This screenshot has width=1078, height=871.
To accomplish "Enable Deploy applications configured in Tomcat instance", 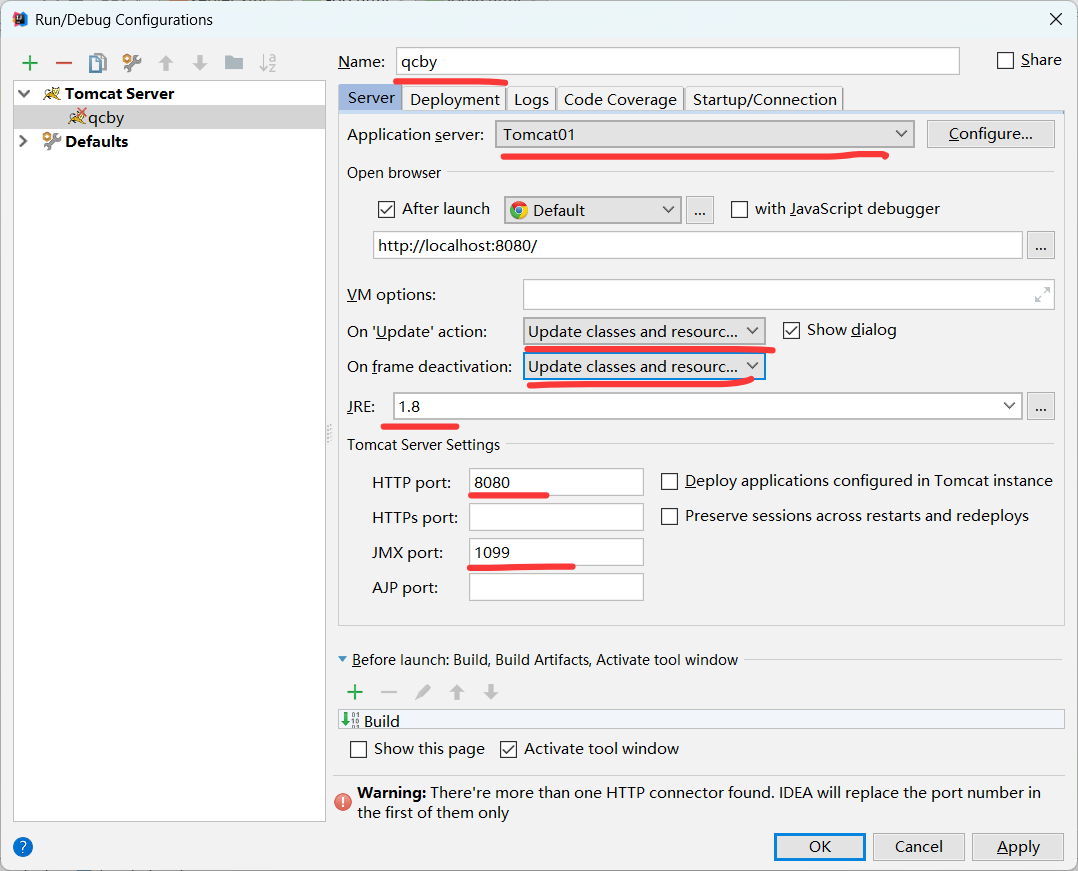I will click(669, 481).
